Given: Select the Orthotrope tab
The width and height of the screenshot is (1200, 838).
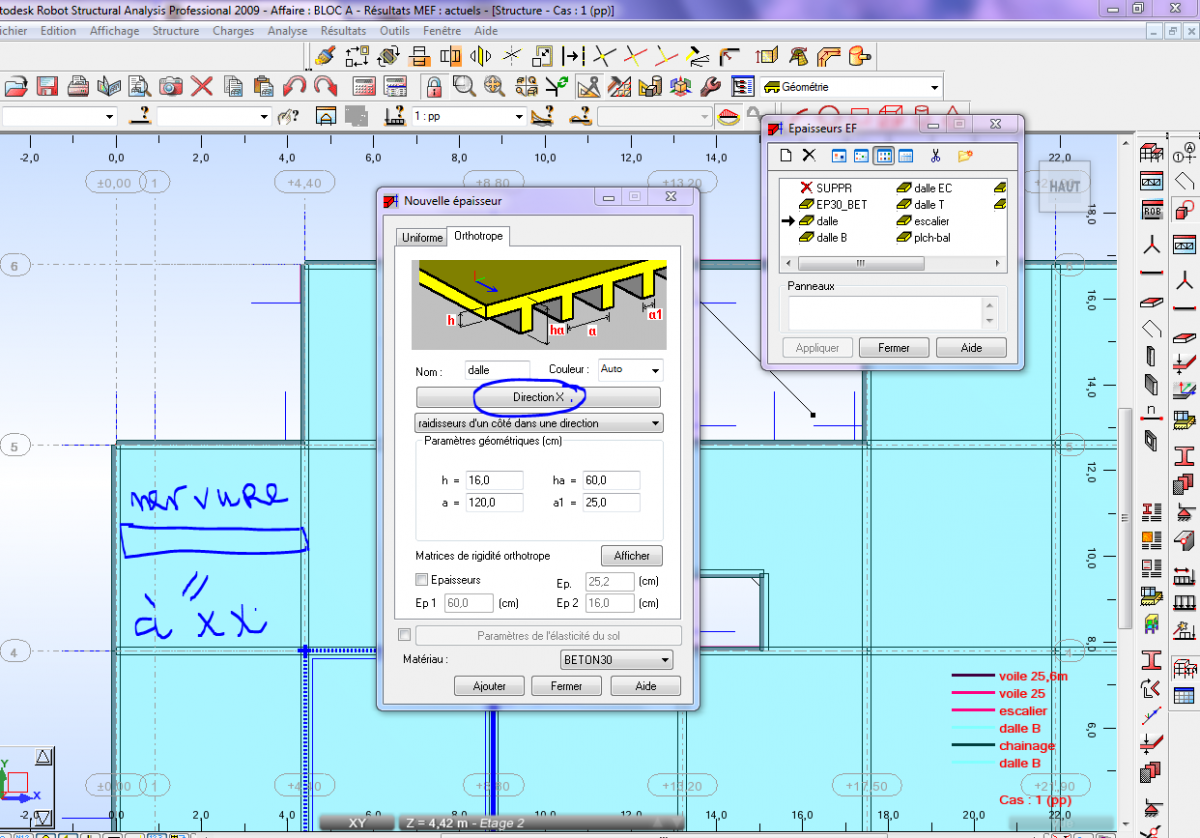Looking at the screenshot, I should (479, 236).
